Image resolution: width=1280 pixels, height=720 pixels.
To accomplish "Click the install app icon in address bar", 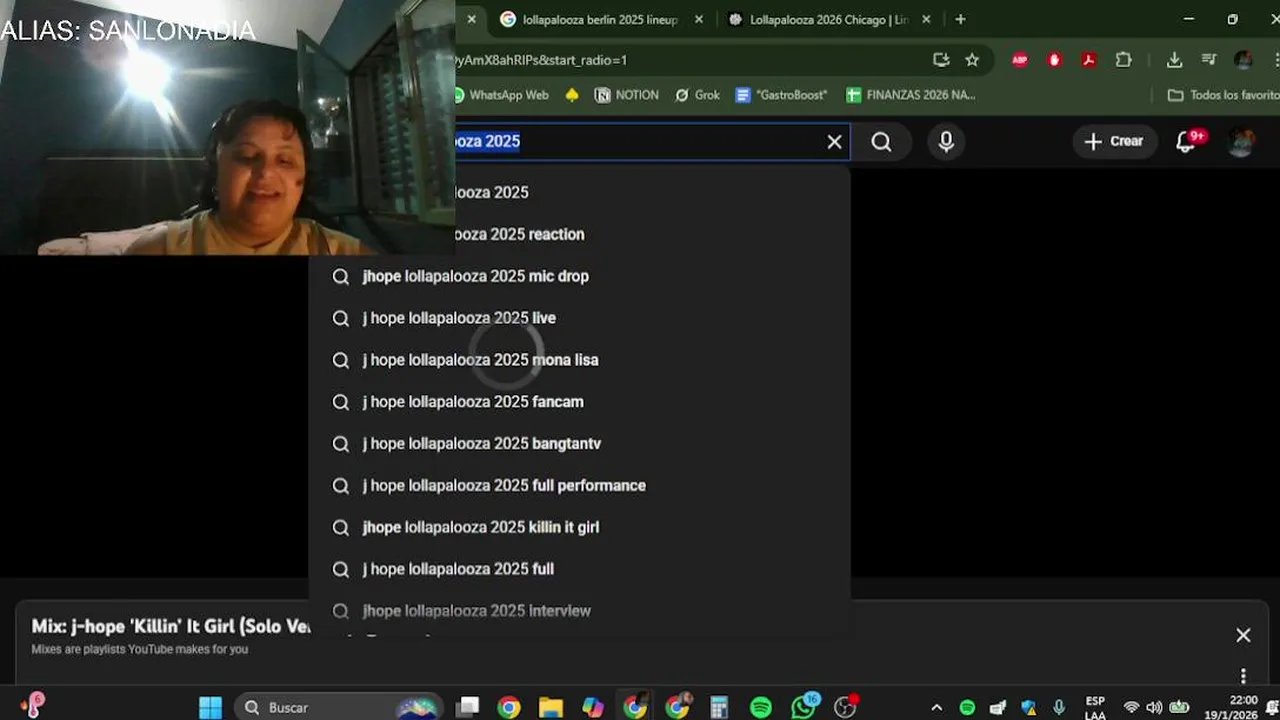I will click(x=941, y=60).
